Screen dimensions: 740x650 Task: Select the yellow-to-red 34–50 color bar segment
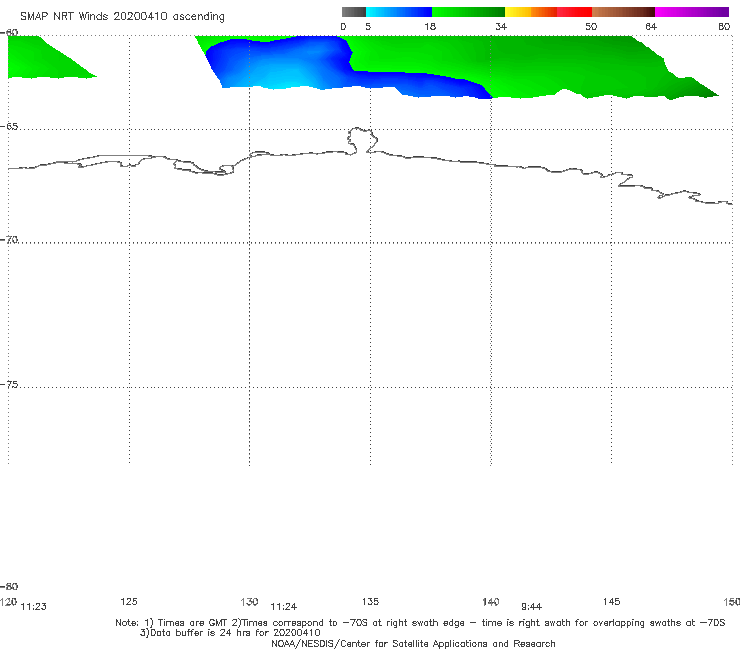tap(548, 12)
